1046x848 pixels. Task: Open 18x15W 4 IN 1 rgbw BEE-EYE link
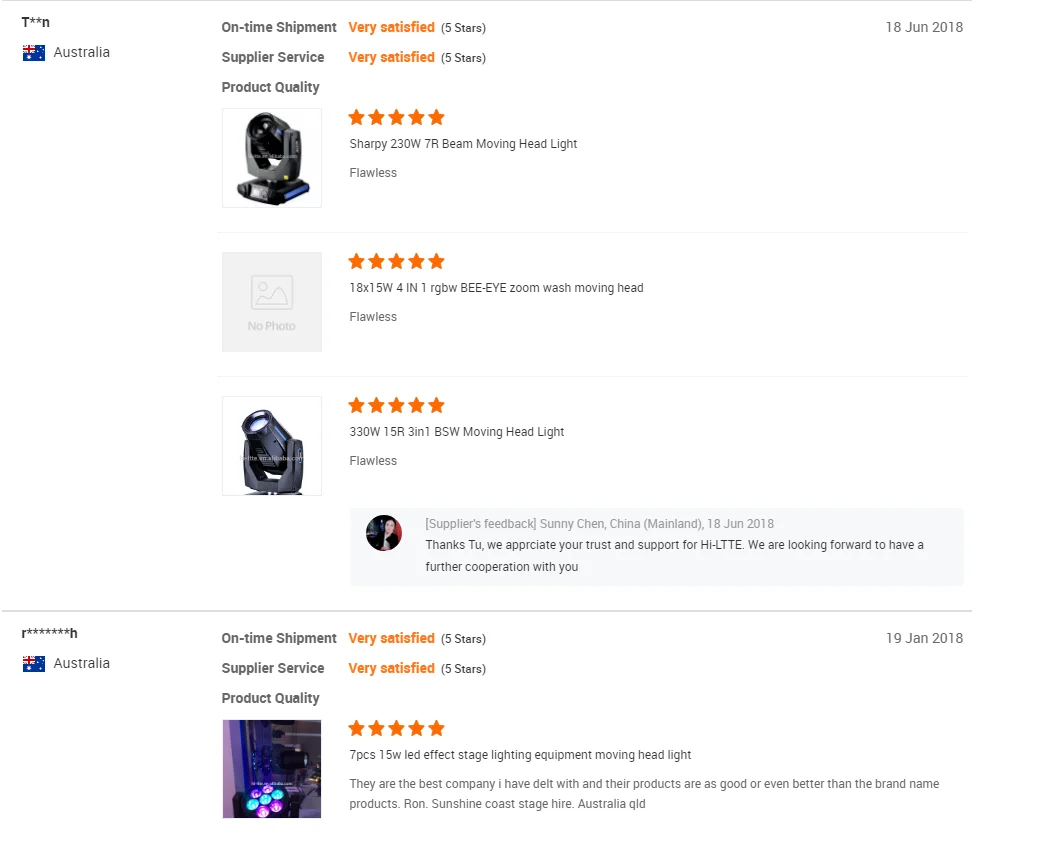(496, 288)
